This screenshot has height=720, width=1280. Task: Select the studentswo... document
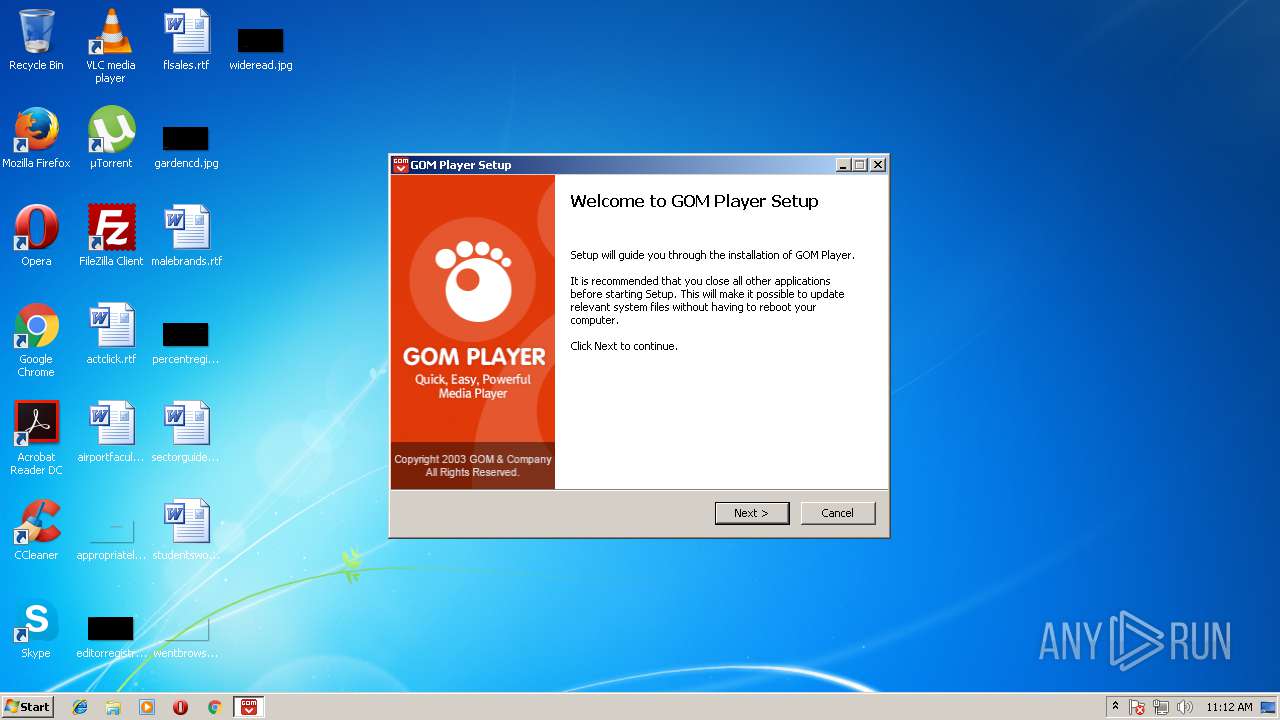click(186, 530)
